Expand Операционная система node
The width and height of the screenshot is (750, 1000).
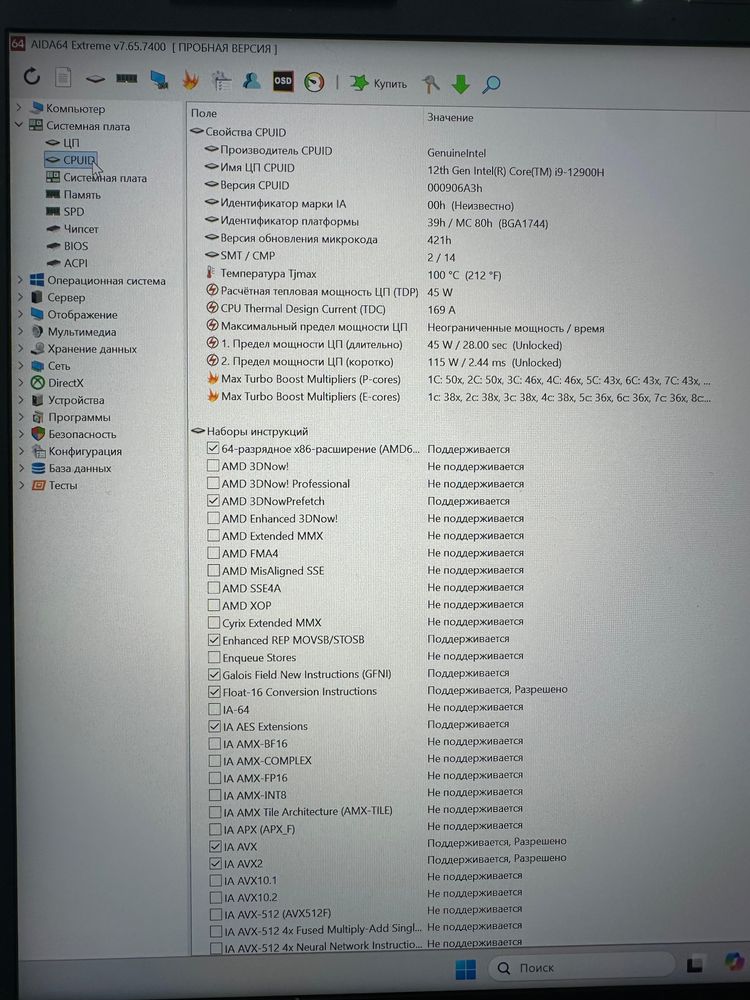[x=20, y=280]
